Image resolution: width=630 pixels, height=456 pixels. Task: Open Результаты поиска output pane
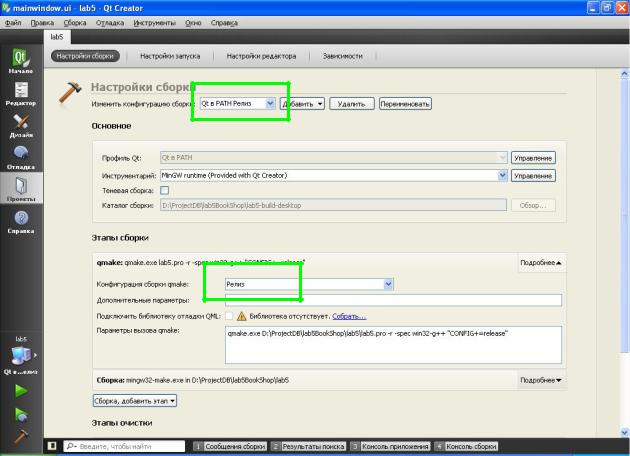coord(309,446)
